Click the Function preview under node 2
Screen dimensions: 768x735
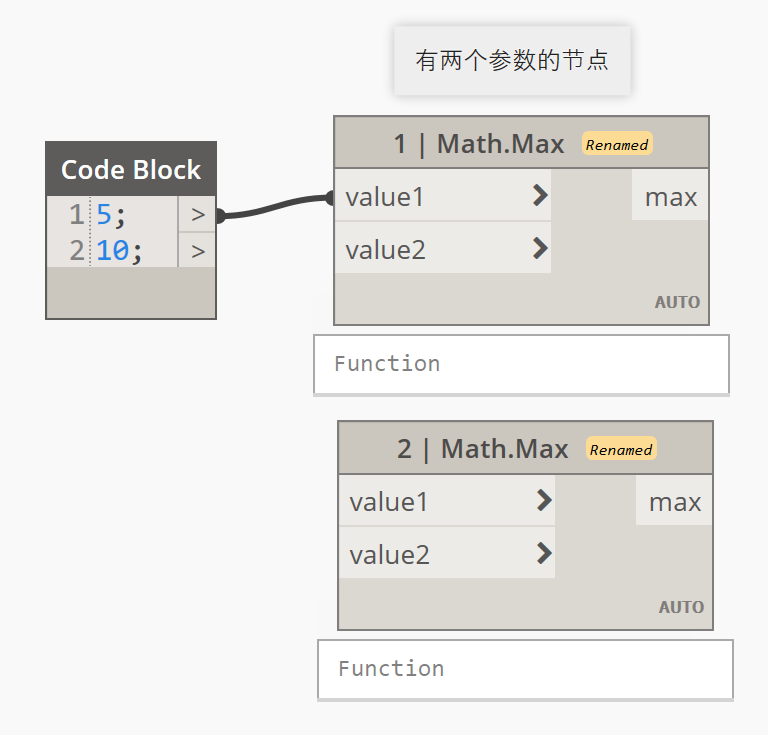tap(525, 669)
